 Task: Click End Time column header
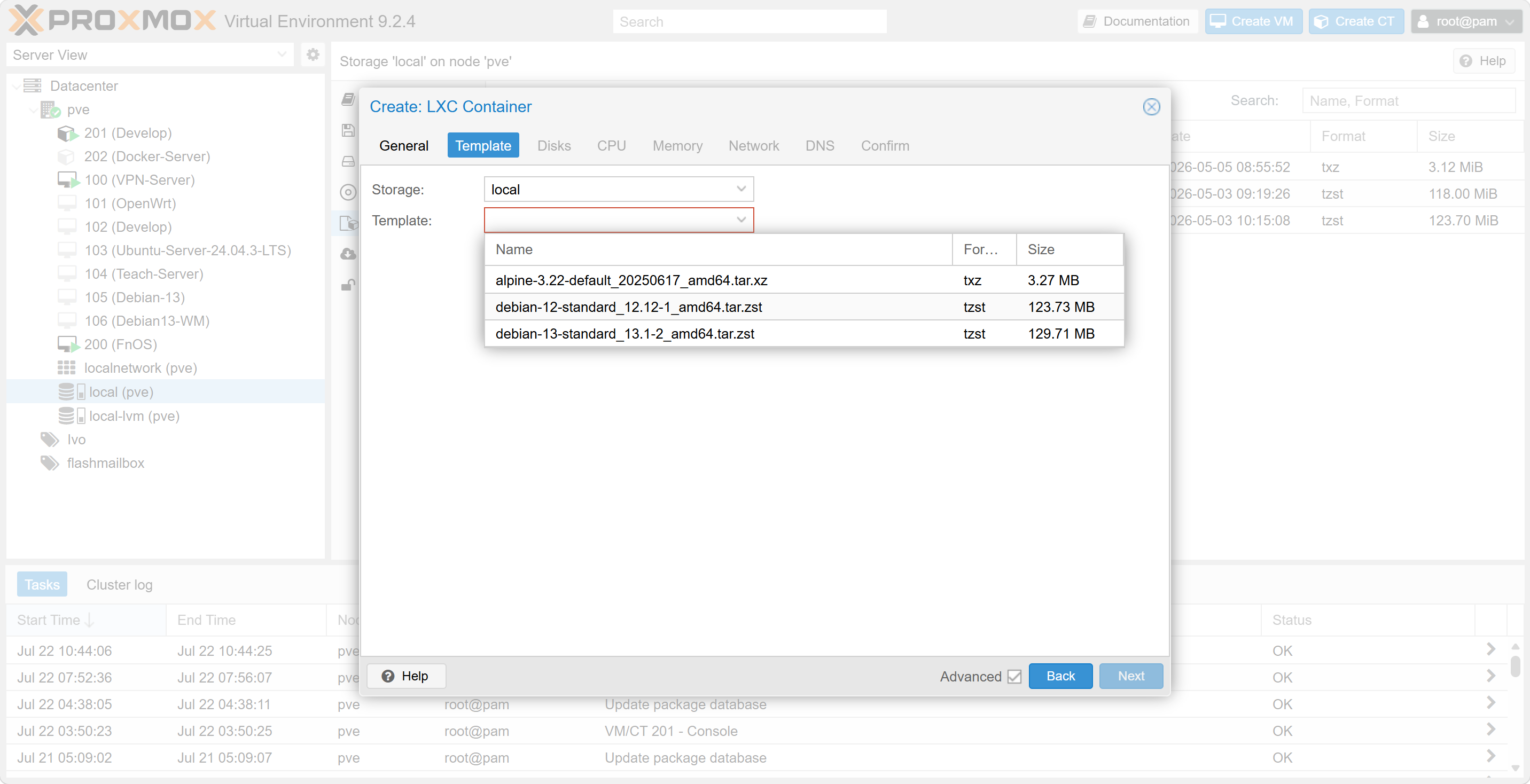pos(246,620)
